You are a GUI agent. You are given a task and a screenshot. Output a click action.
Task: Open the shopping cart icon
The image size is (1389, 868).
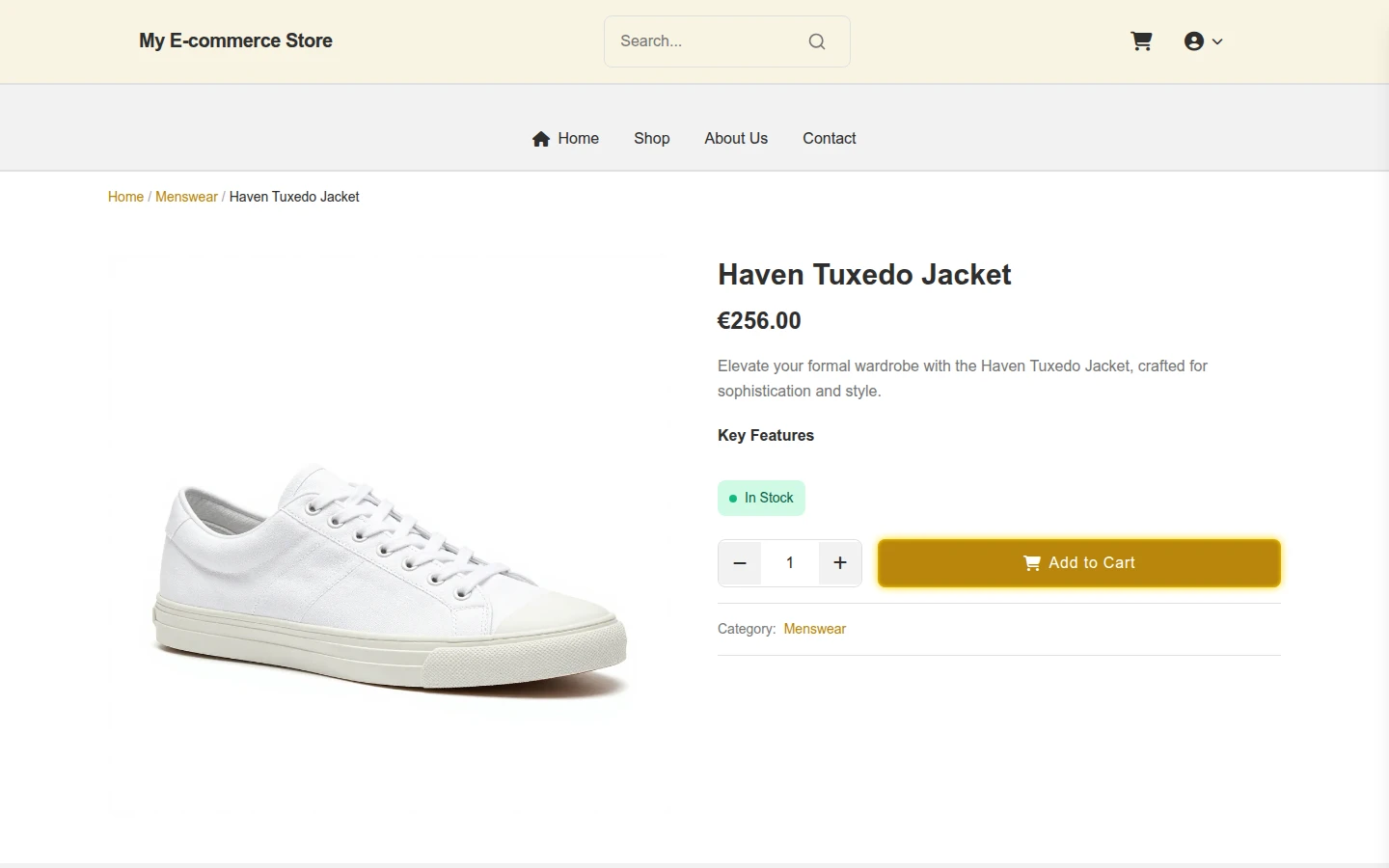(1141, 41)
